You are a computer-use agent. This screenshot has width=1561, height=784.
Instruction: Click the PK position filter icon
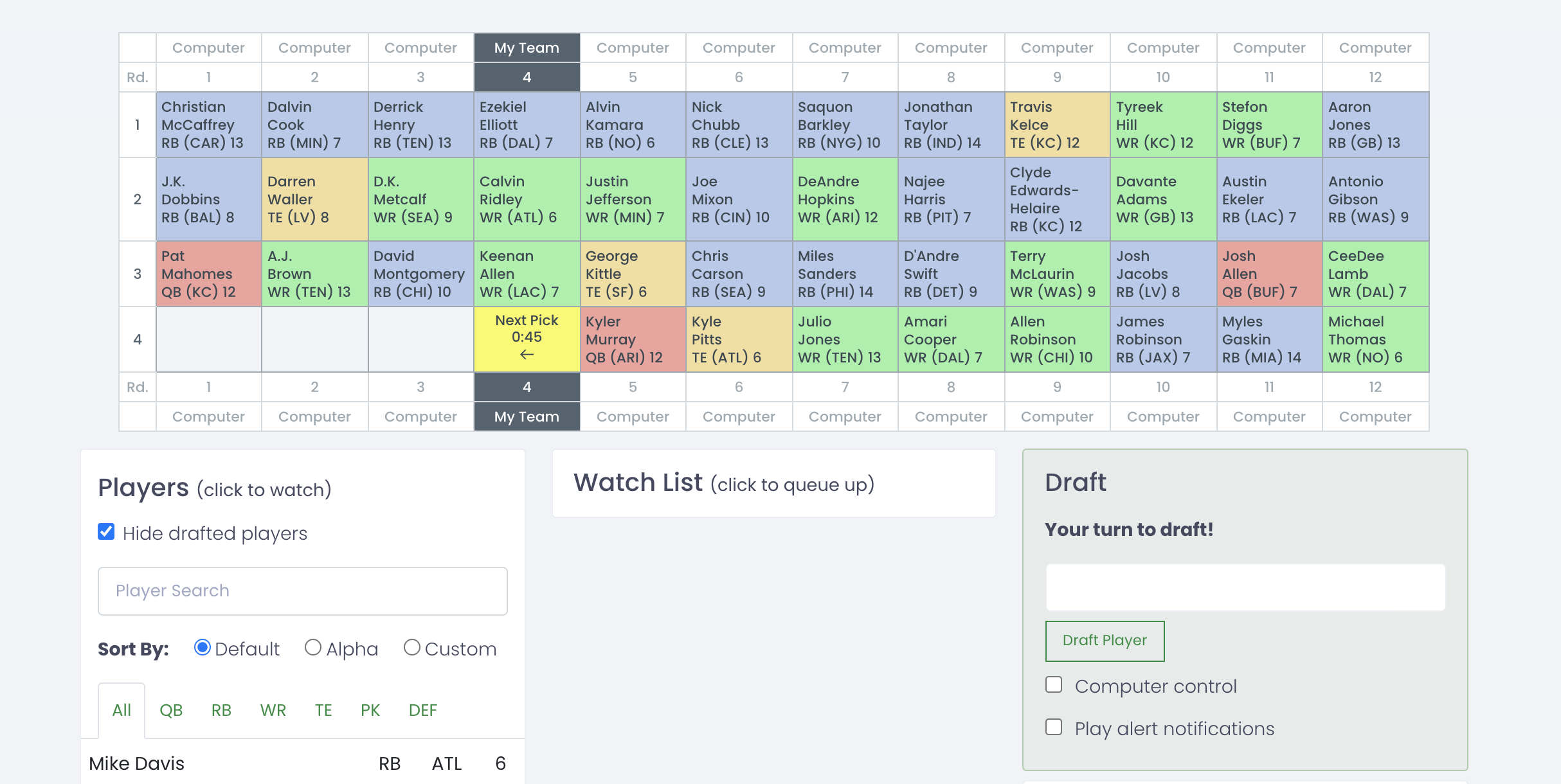[370, 710]
